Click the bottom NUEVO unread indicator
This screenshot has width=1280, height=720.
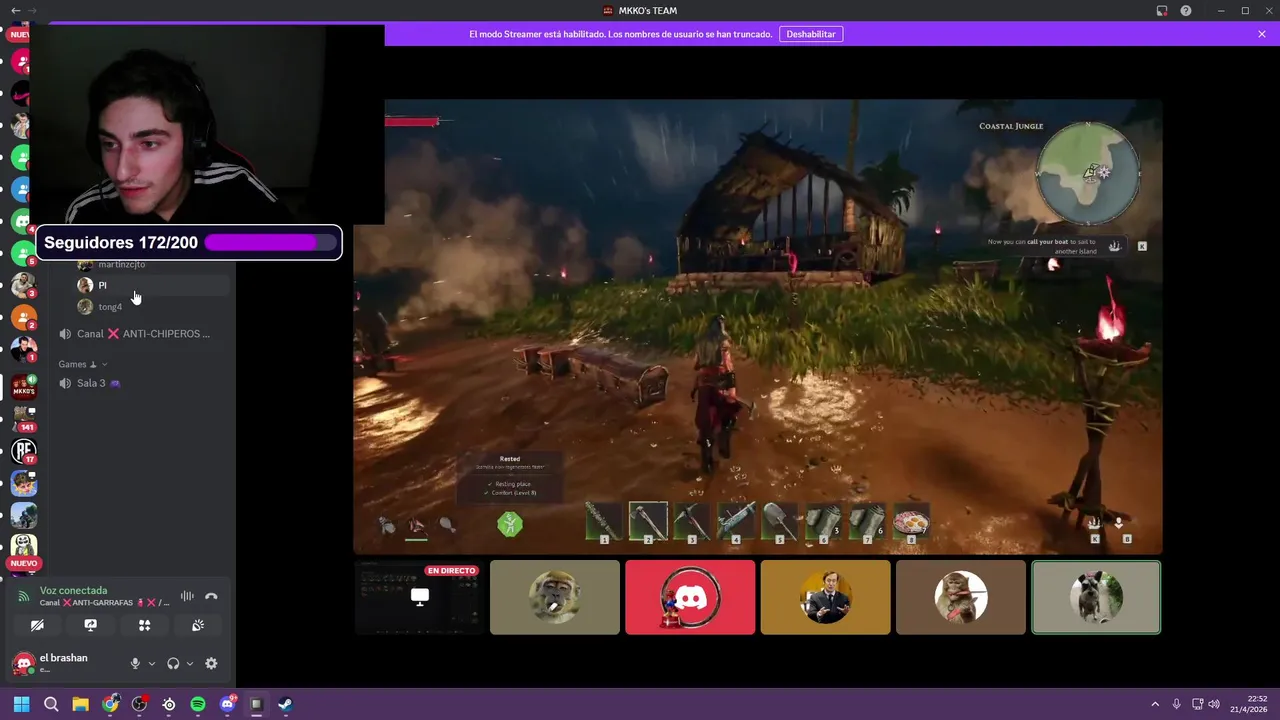pos(23,563)
